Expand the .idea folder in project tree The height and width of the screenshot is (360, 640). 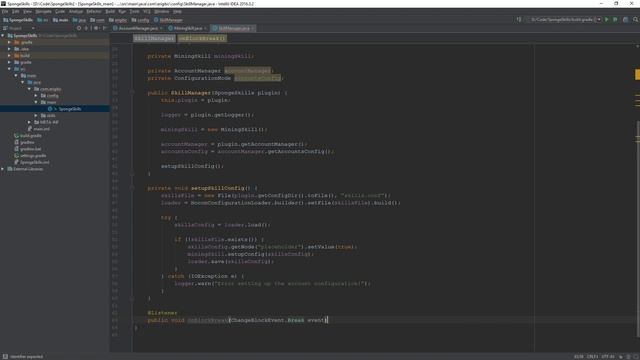tap(10, 49)
